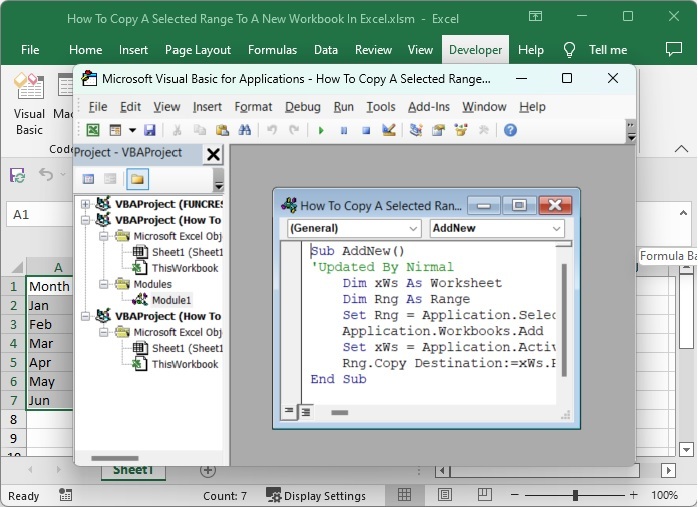The height and width of the screenshot is (507, 698).
Task: Click the Excel Name Box showing A1
Action: pyautogui.click(x=39, y=215)
